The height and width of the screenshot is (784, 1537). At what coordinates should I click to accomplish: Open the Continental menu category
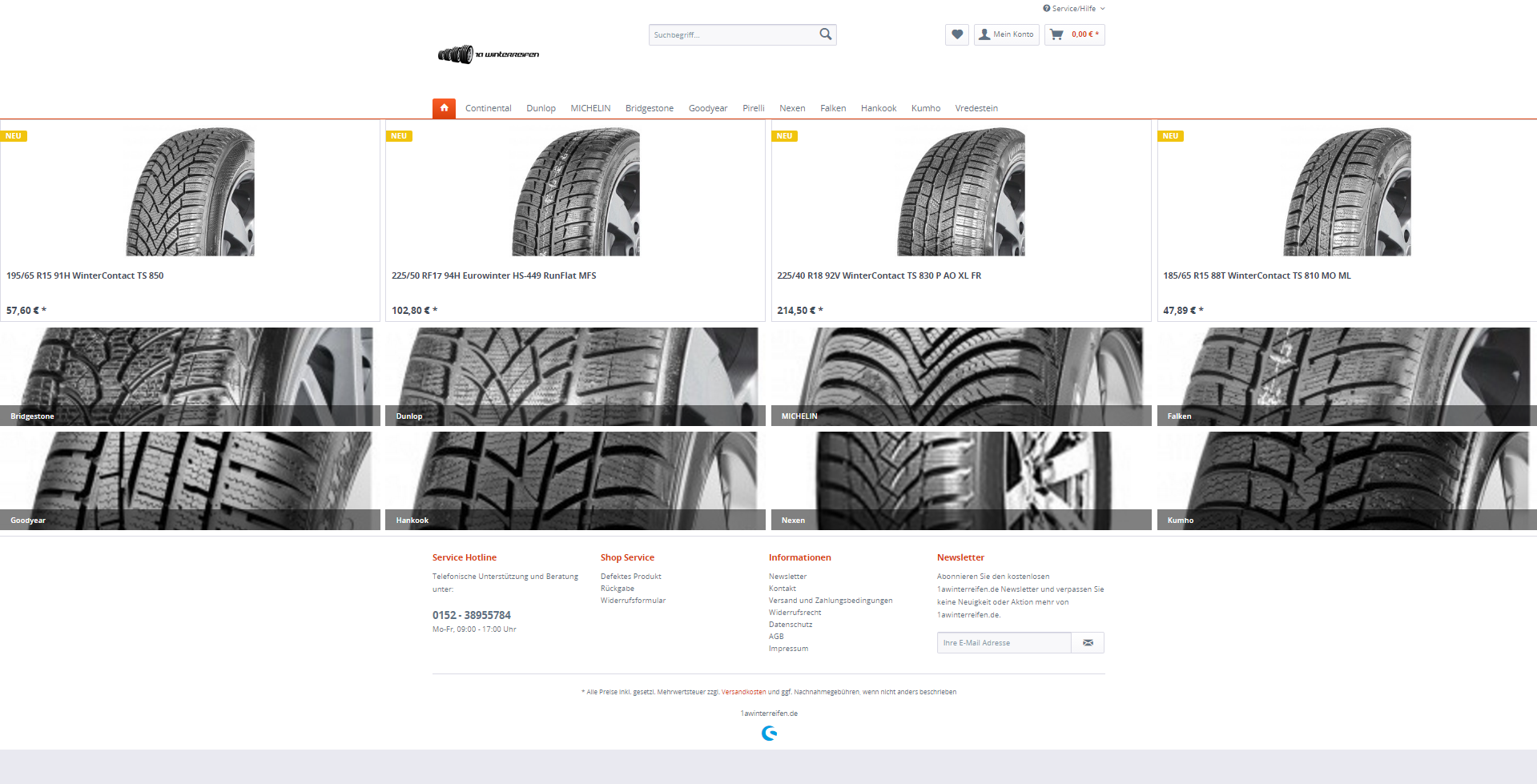tap(488, 108)
